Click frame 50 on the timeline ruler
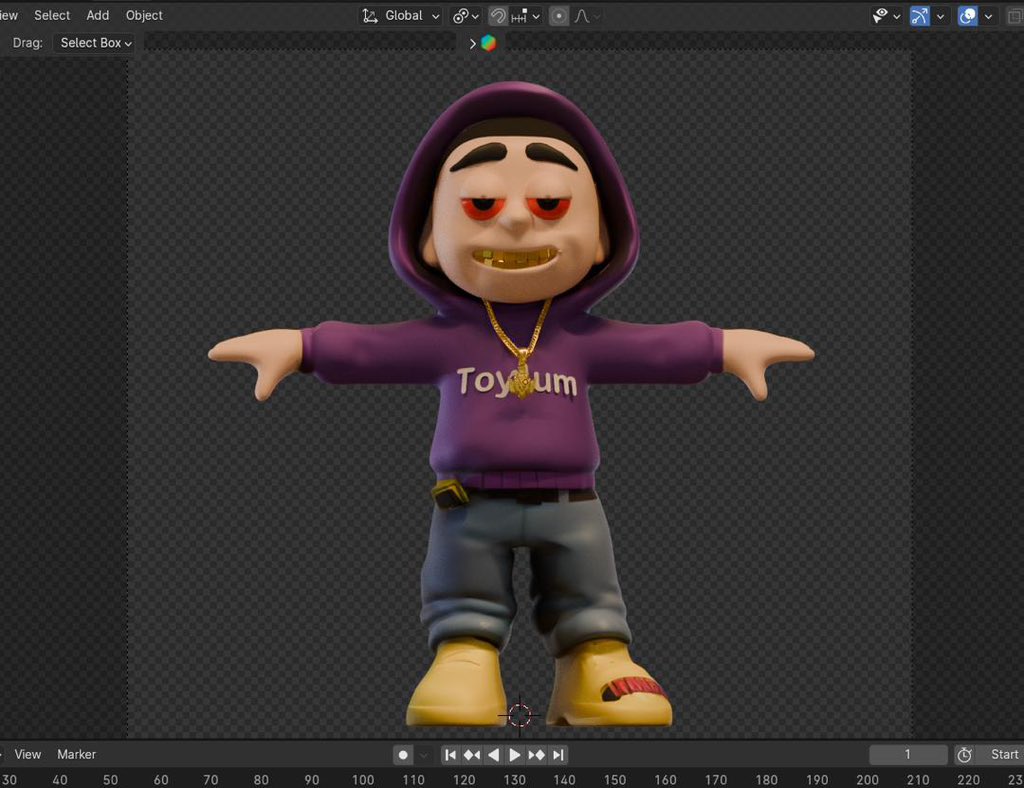This screenshot has height=788, width=1024. point(110,780)
